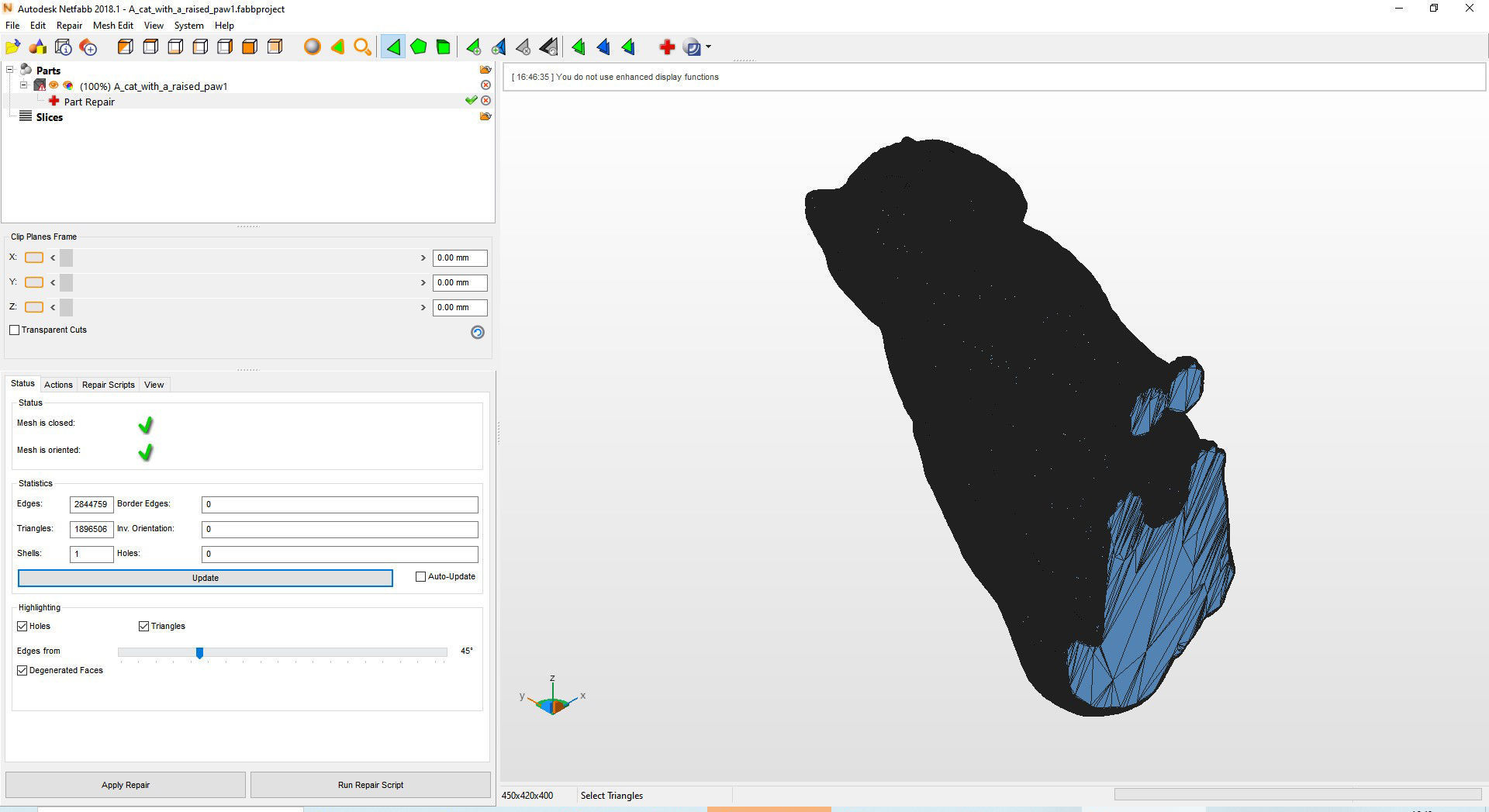Collapse the Parts tree node
The height and width of the screenshot is (812, 1489).
[x=10, y=70]
